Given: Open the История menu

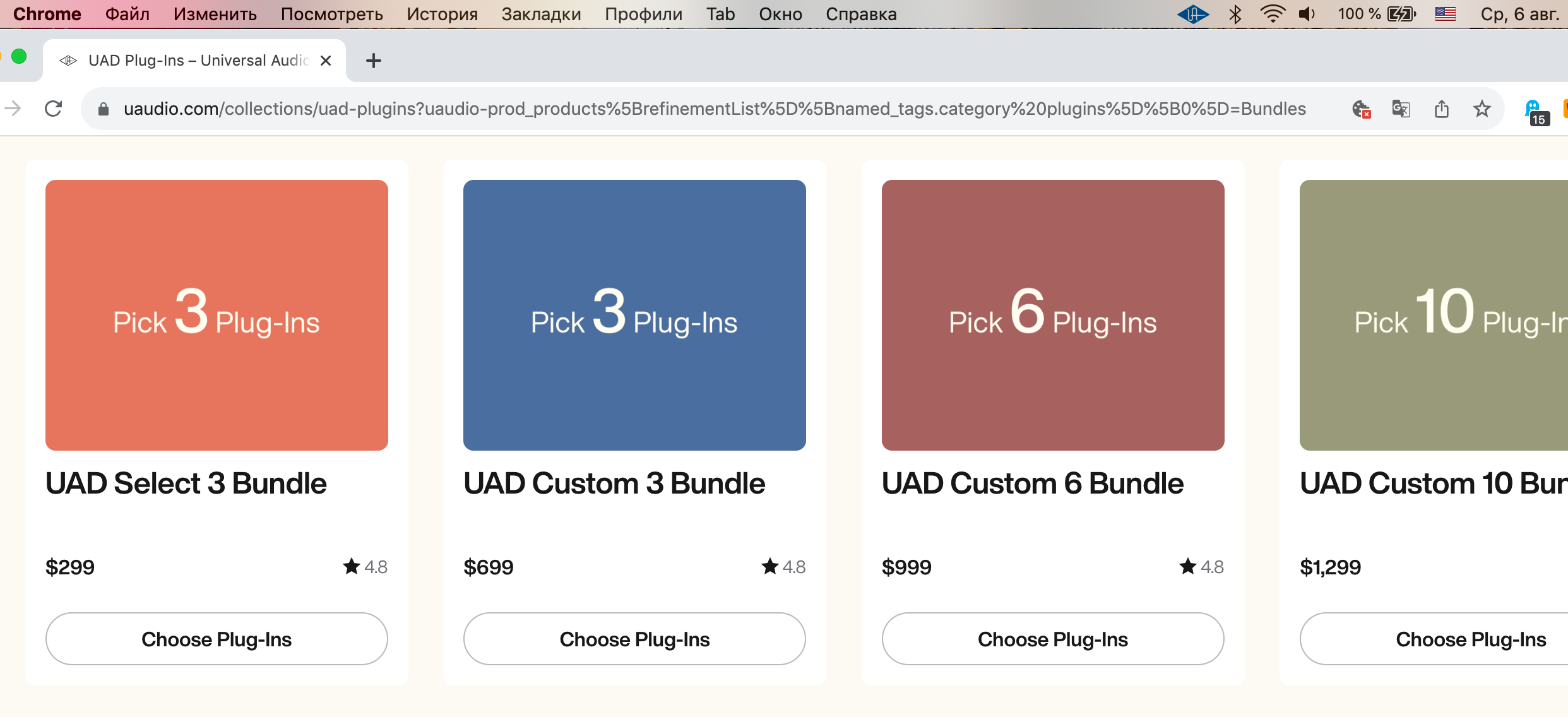Looking at the screenshot, I should [442, 14].
